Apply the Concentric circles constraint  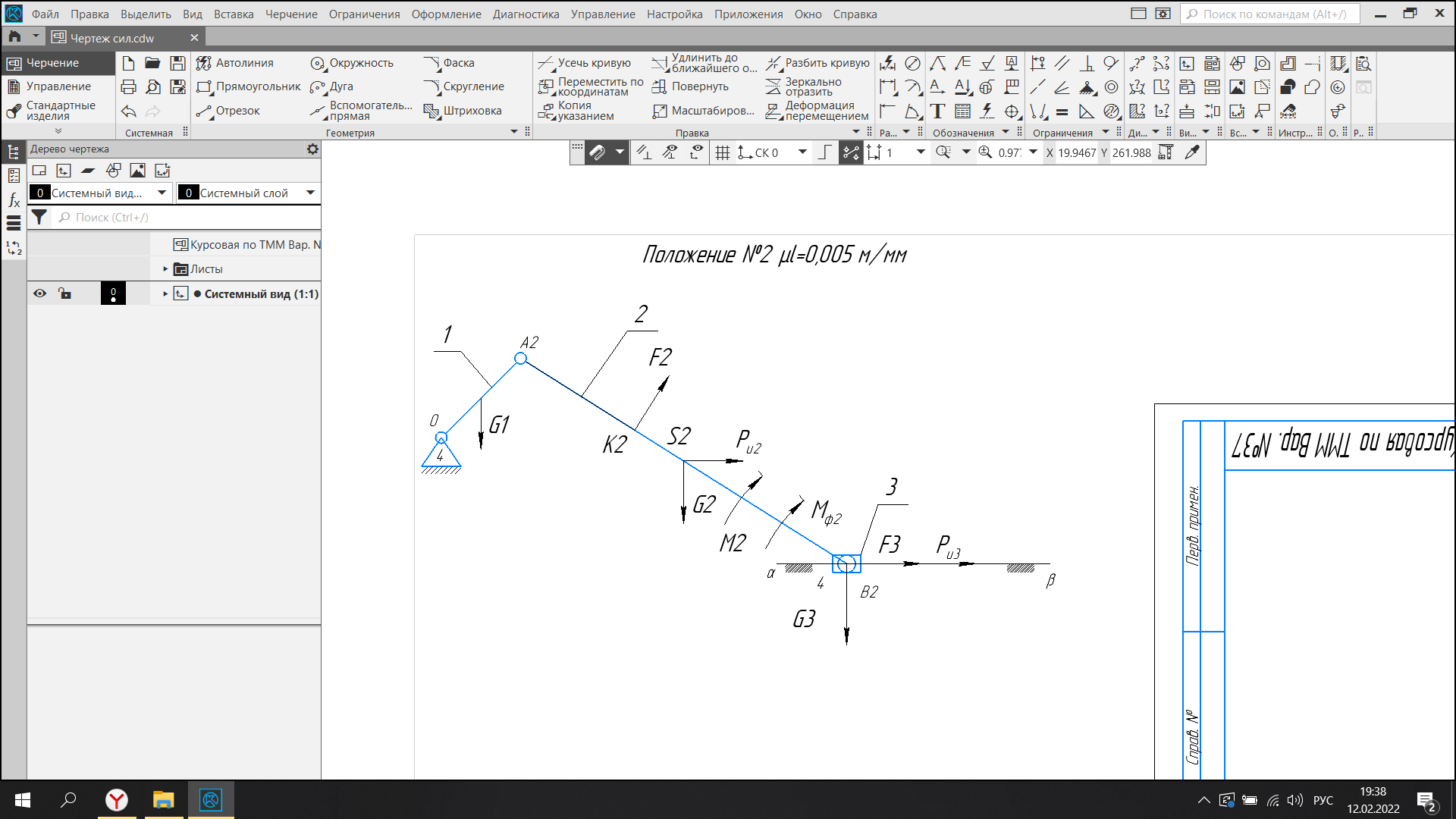click(x=1111, y=87)
